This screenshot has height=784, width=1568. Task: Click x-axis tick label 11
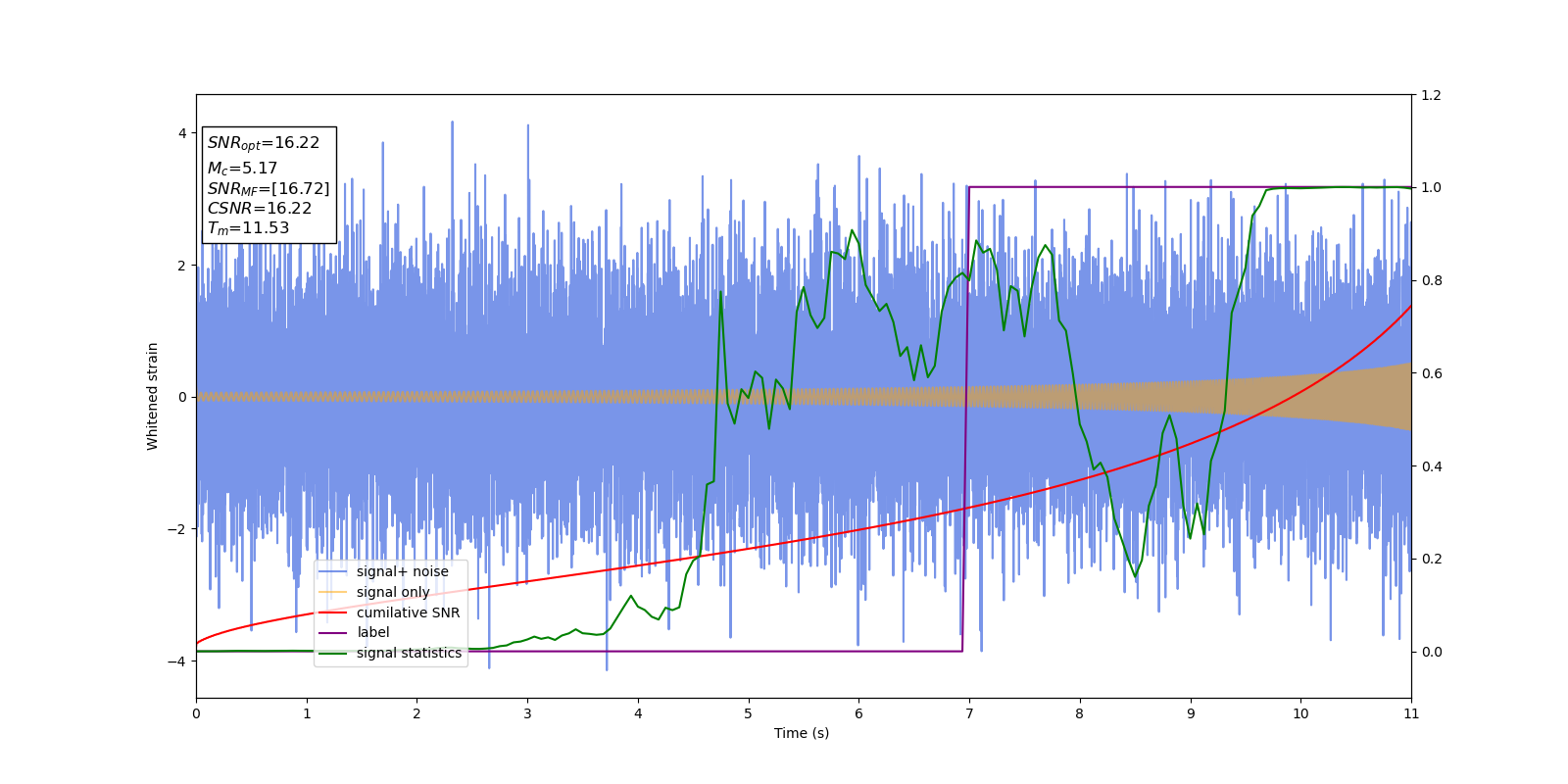[1411, 713]
